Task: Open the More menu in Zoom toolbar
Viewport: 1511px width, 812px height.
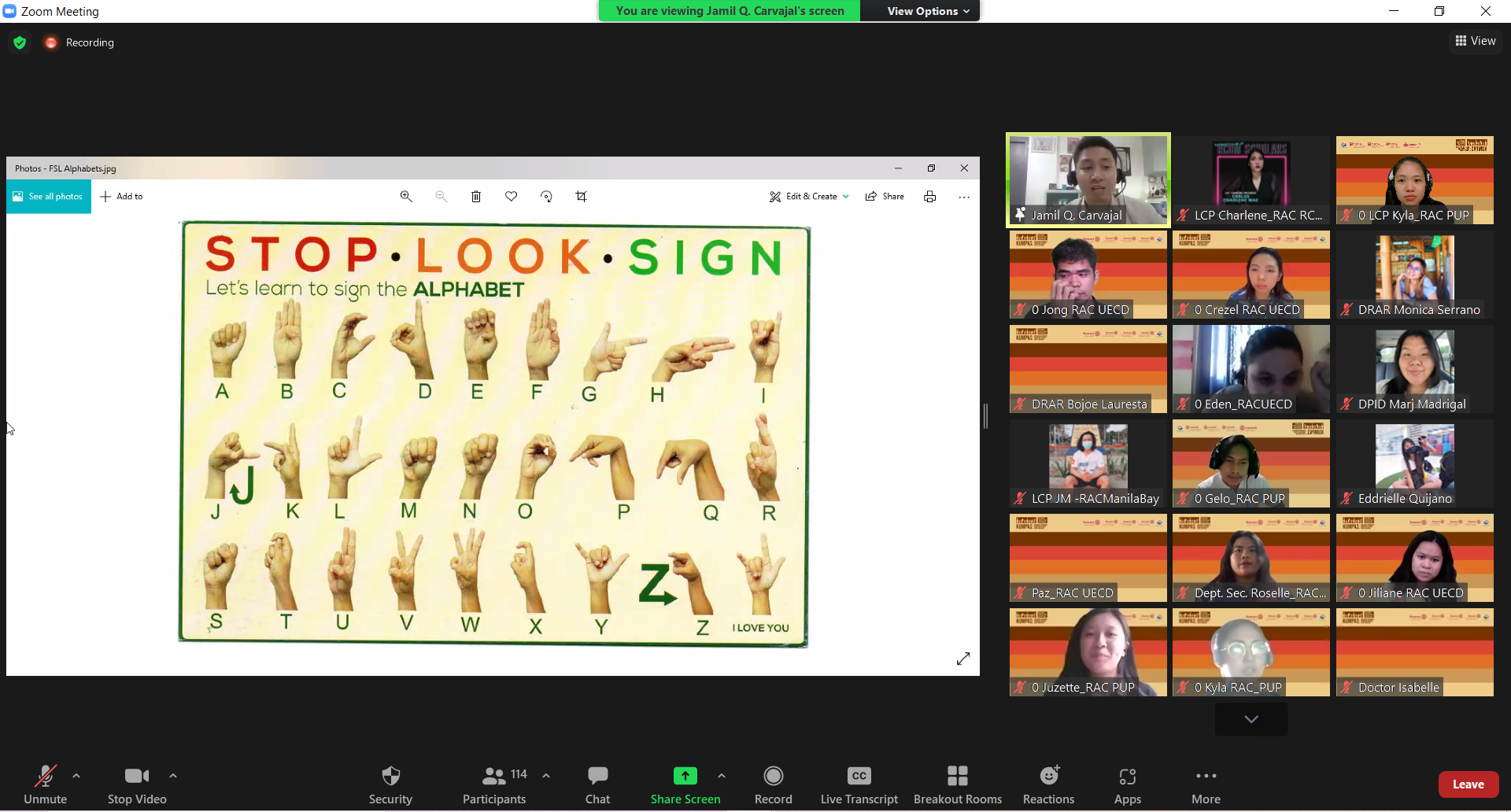Action: pyautogui.click(x=1206, y=784)
